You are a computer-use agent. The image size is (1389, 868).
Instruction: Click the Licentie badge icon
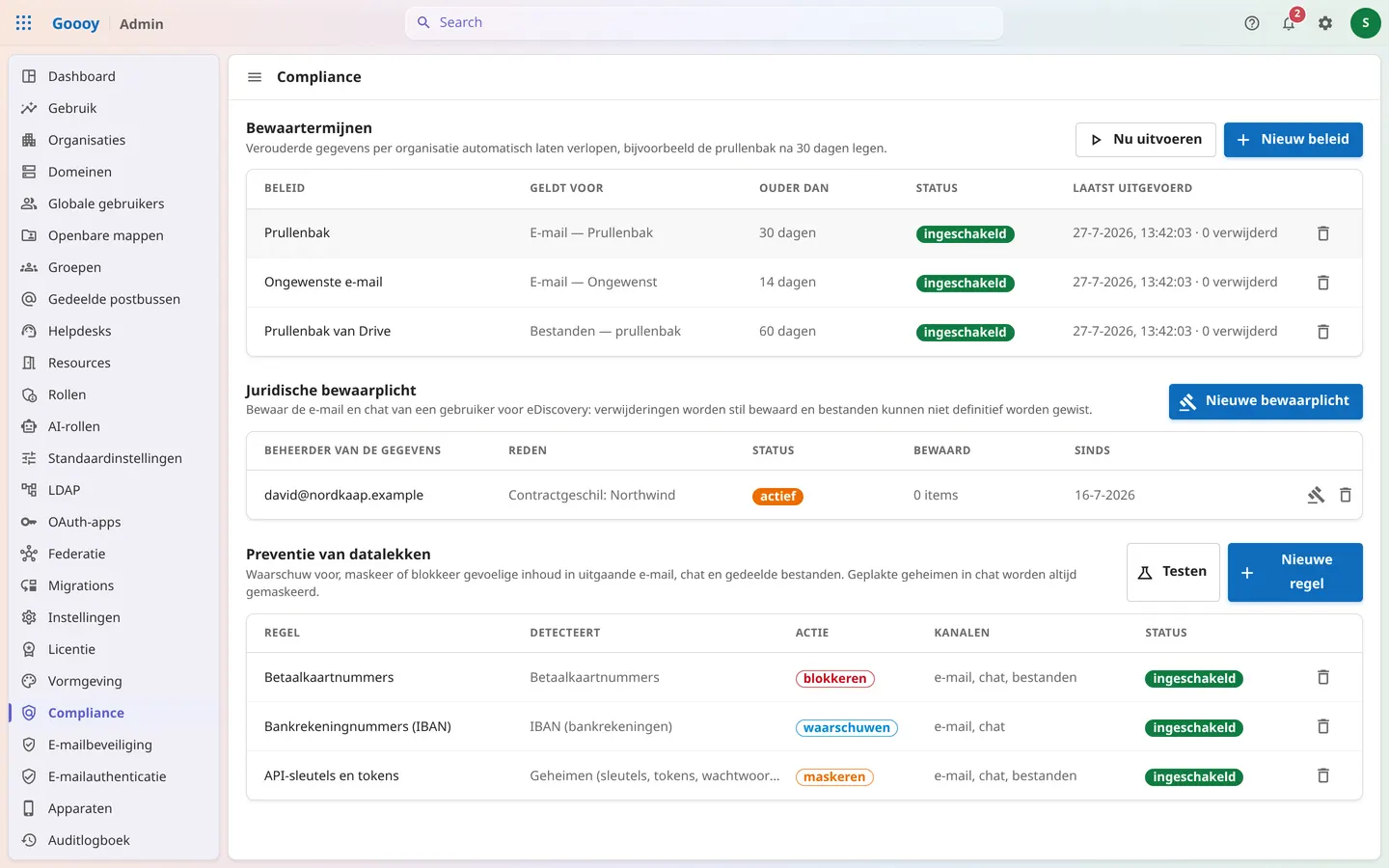(x=29, y=649)
